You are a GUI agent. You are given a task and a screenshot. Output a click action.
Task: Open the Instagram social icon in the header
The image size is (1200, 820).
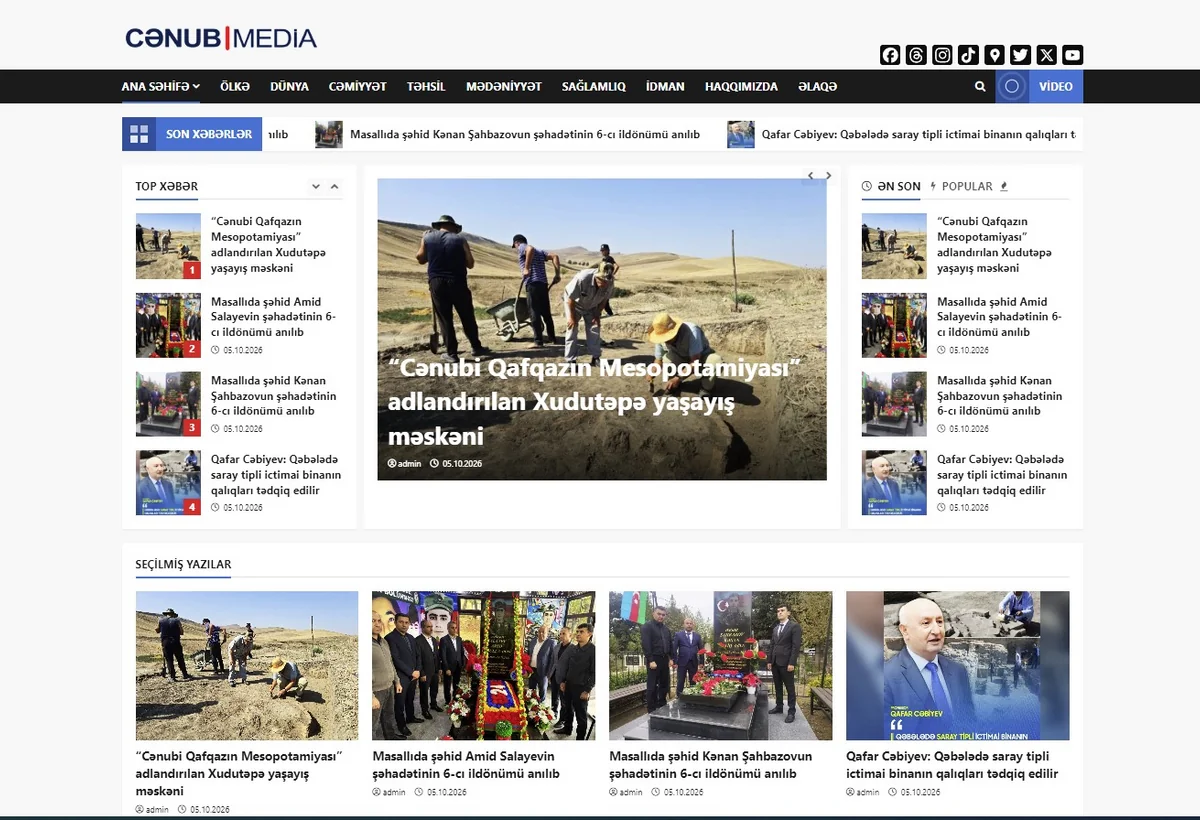point(942,55)
